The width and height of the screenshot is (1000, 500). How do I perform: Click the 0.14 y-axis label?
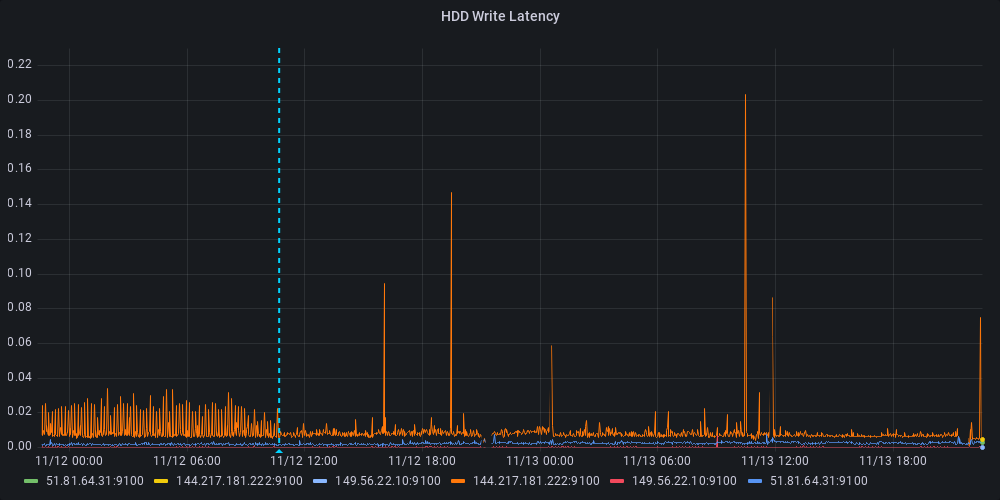point(20,204)
